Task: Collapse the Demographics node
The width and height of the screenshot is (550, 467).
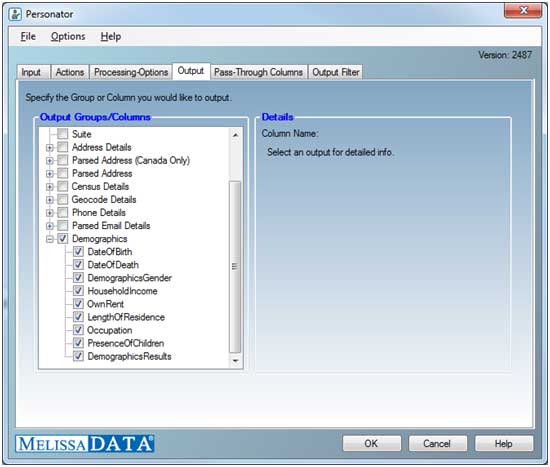Action: 49,239
